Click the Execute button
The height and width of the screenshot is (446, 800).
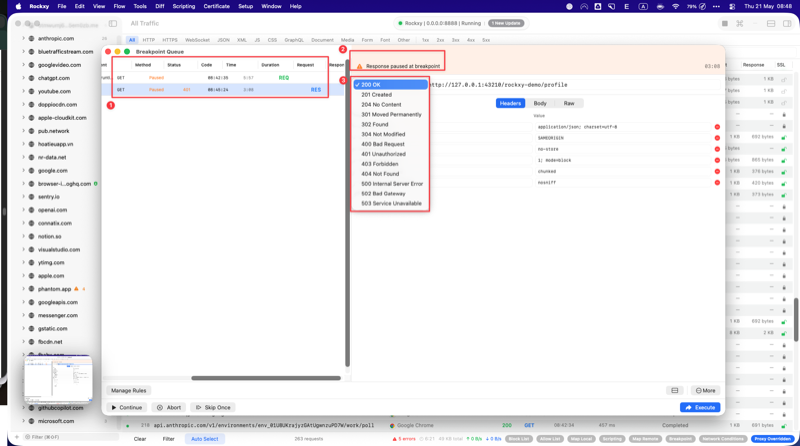tap(699, 407)
